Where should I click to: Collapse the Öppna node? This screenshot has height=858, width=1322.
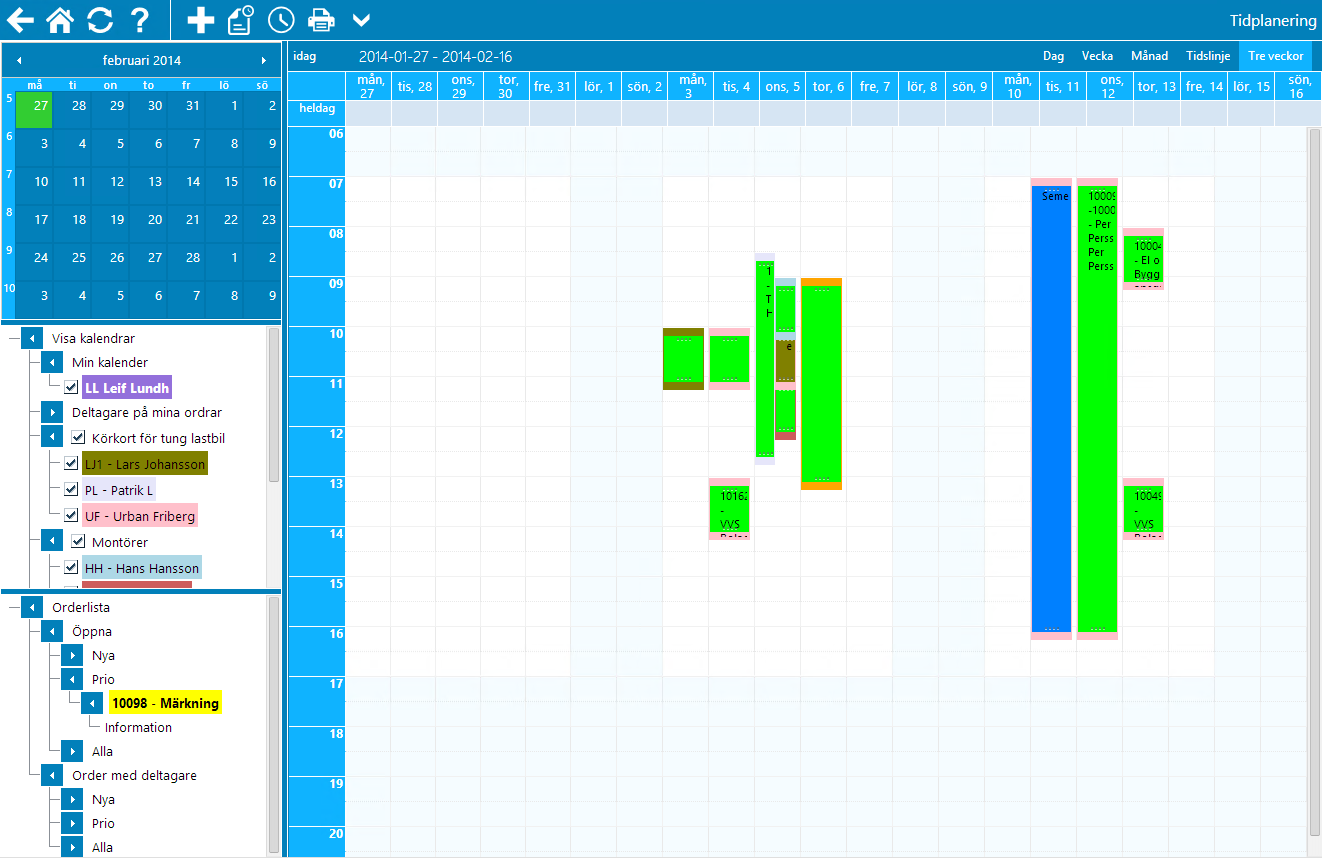[52, 631]
